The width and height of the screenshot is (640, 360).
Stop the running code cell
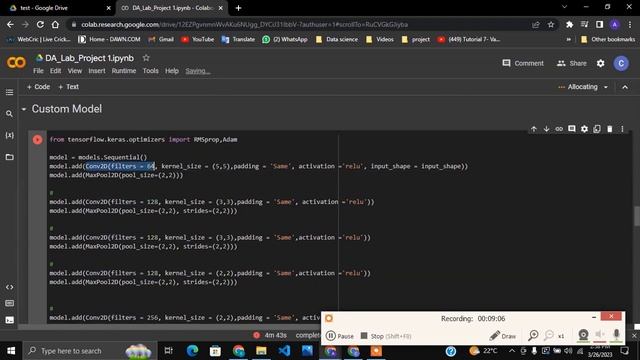tap(37, 140)
